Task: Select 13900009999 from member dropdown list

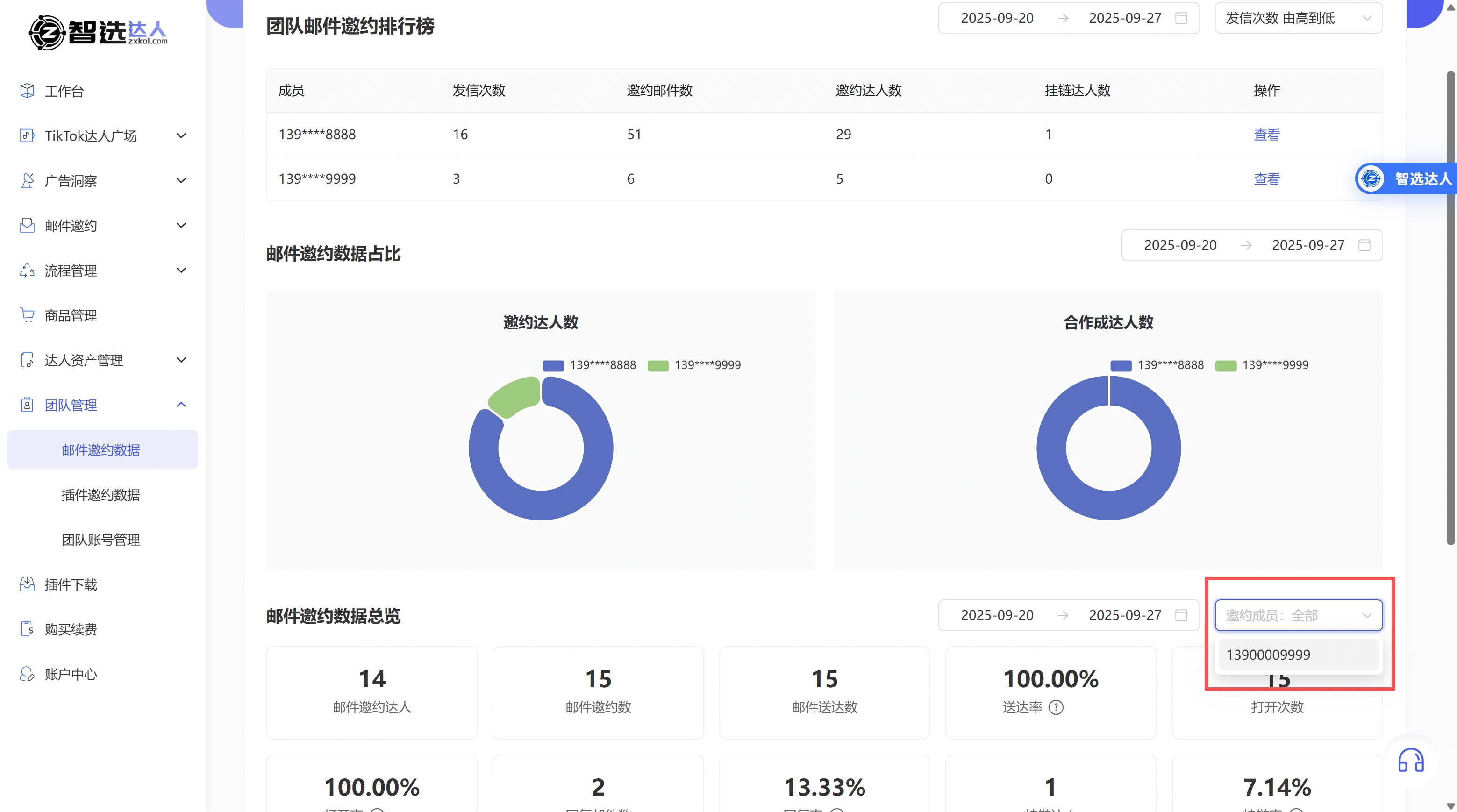Action: pyautogui.click(x=1298, y=655)
